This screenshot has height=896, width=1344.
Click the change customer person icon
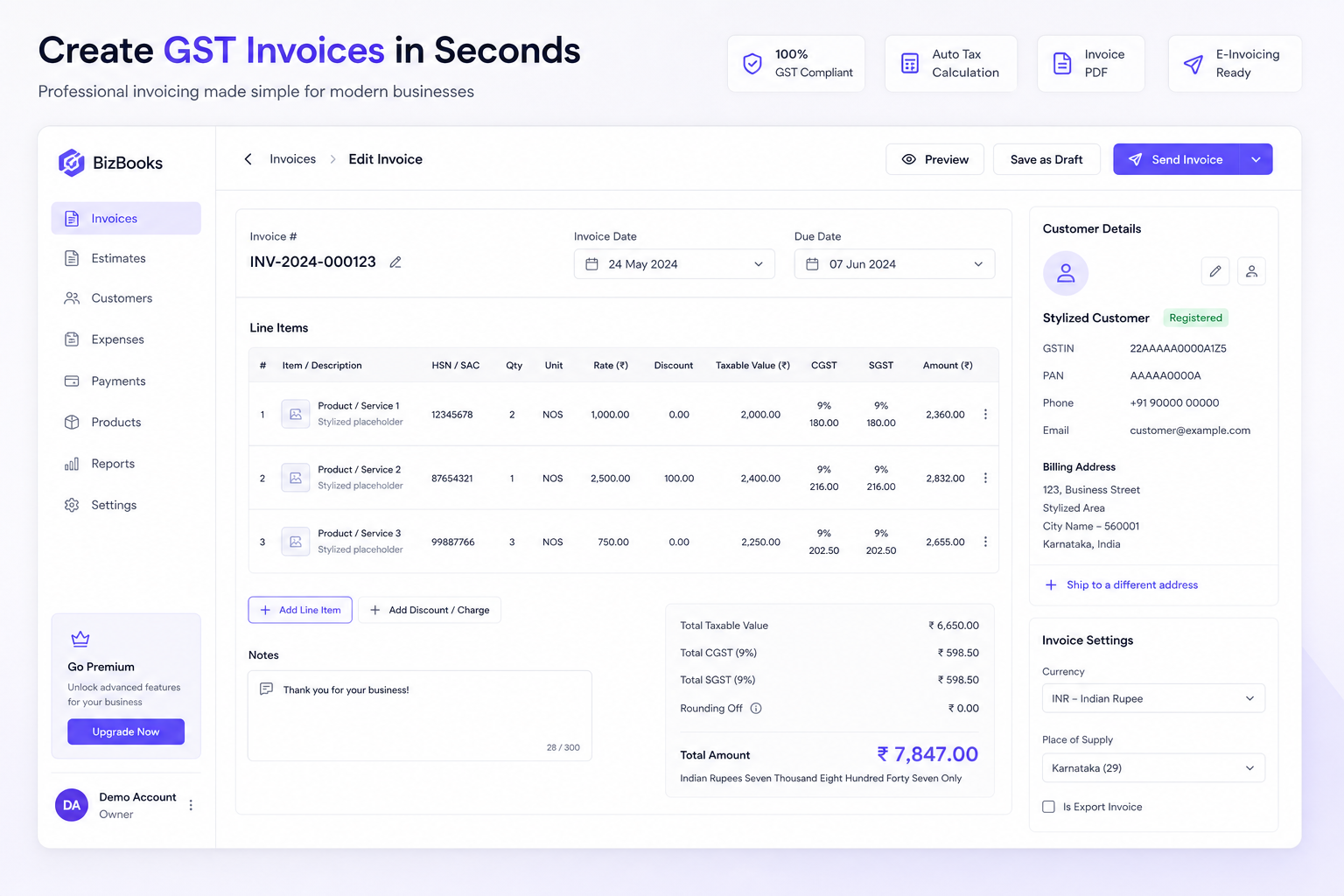(x=1251, y=271)
